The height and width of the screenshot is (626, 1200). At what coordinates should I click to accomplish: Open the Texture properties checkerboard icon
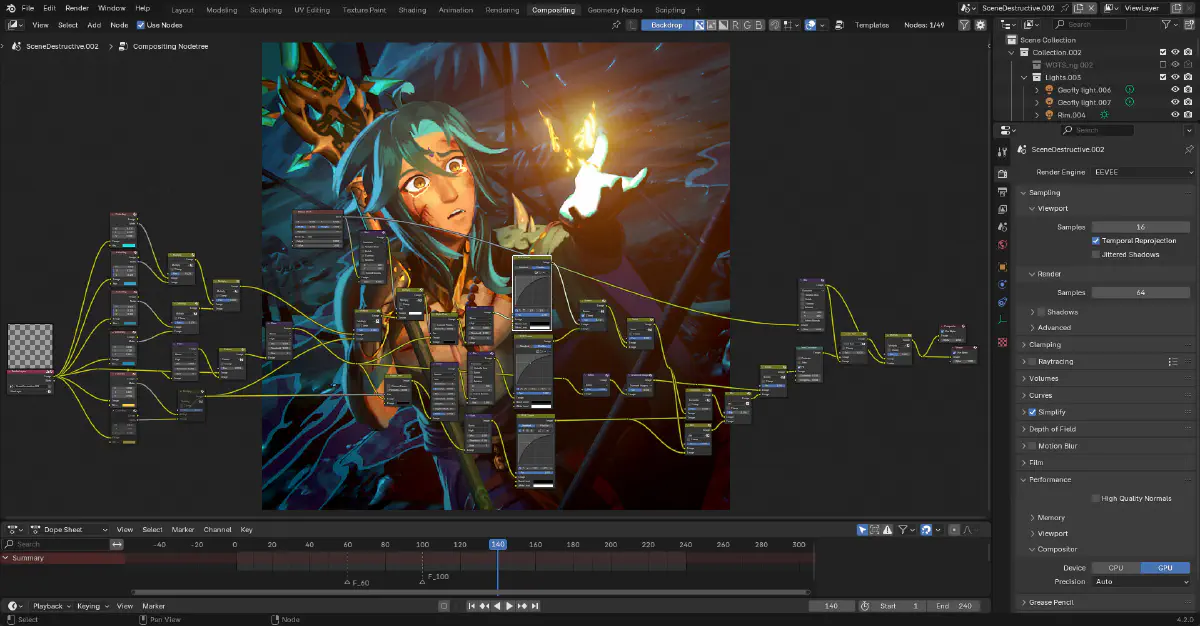[x=1003, y=343]
